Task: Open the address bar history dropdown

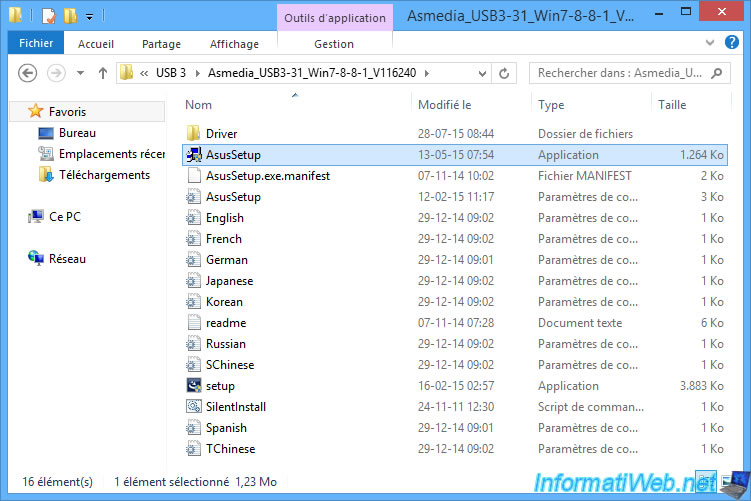Action: [x=481, y=73]
